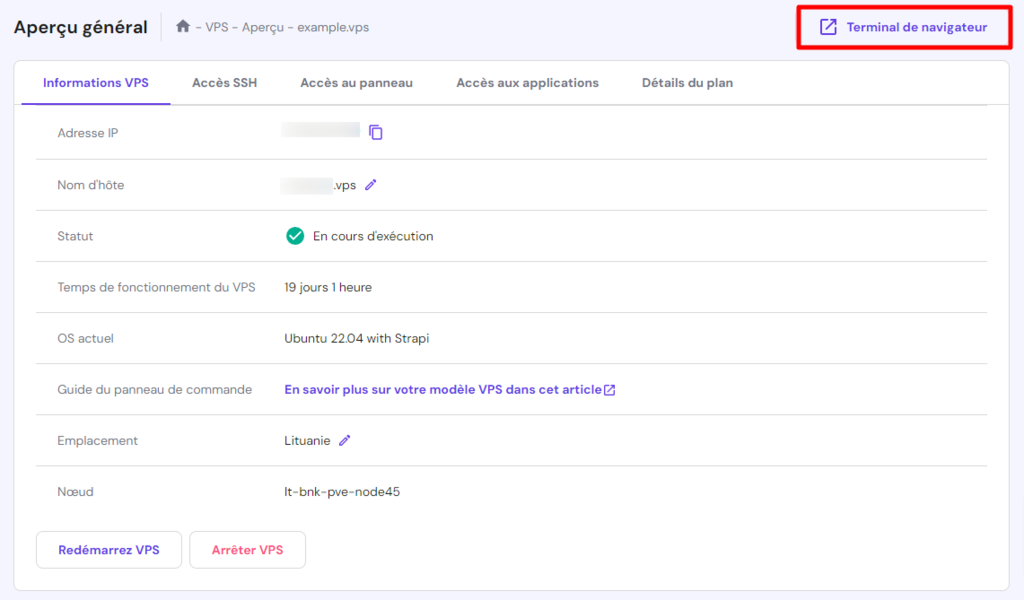Click the external-link icon beside the article link
This screenshot has width=1024, height=600.
[609, 389]
